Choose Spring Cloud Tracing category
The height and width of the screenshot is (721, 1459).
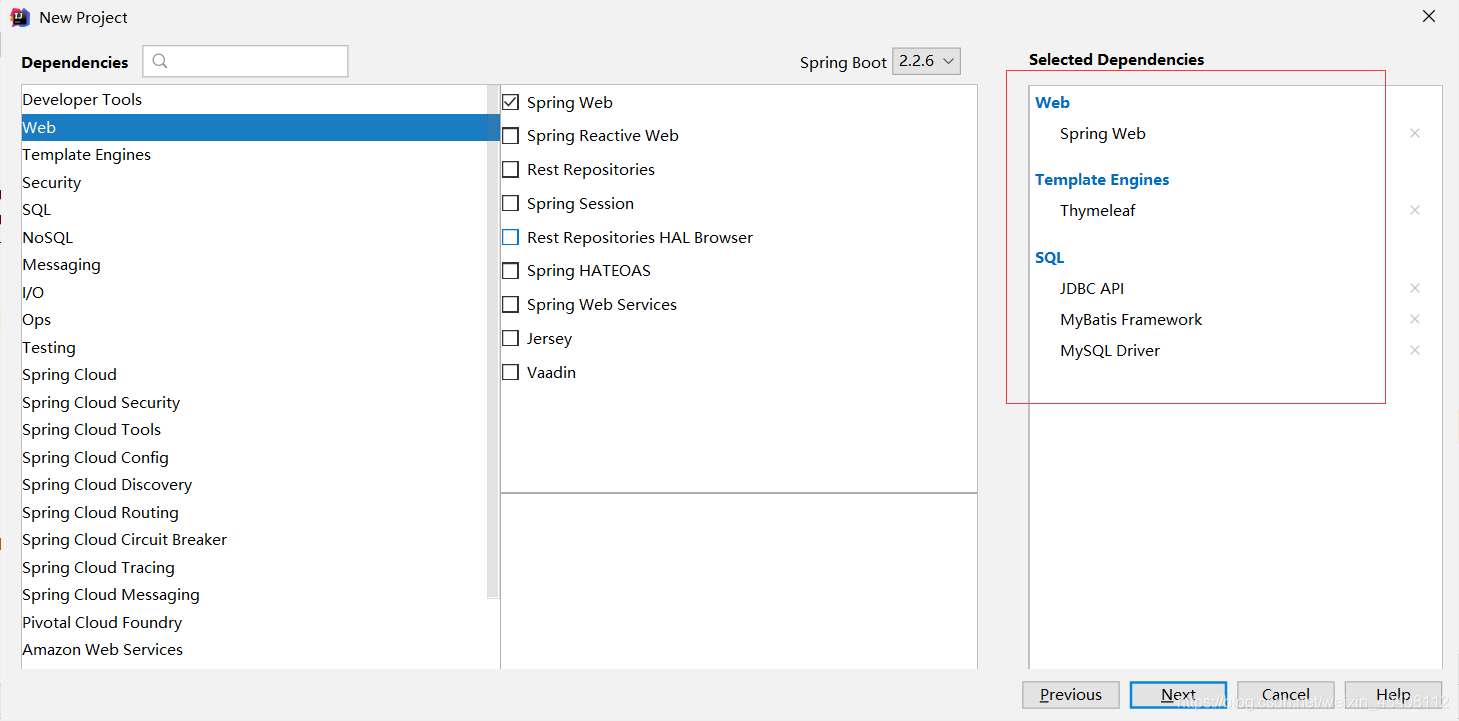click(x=254, y=567)
